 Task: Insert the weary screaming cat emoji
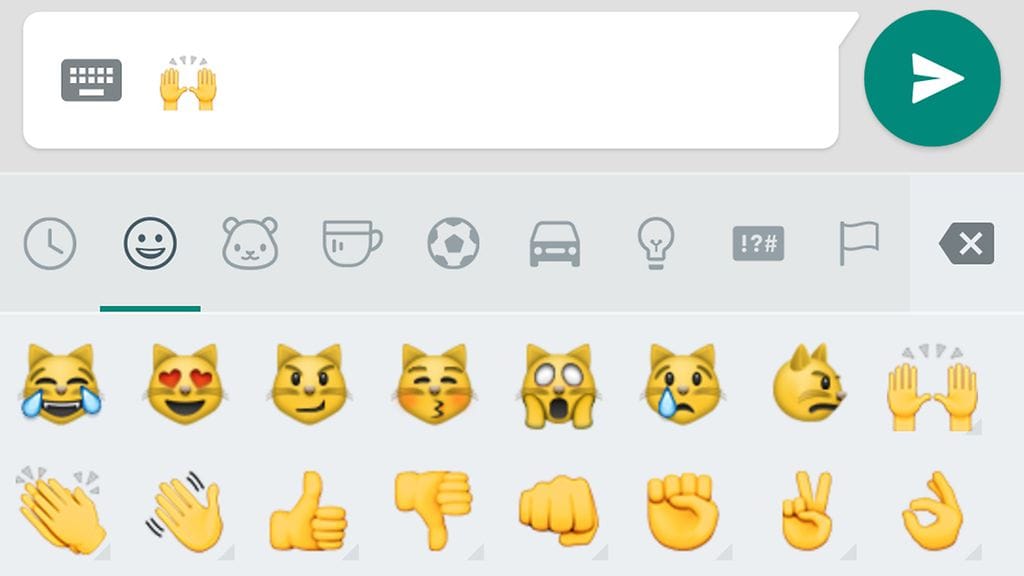click(x=558, y=385)
